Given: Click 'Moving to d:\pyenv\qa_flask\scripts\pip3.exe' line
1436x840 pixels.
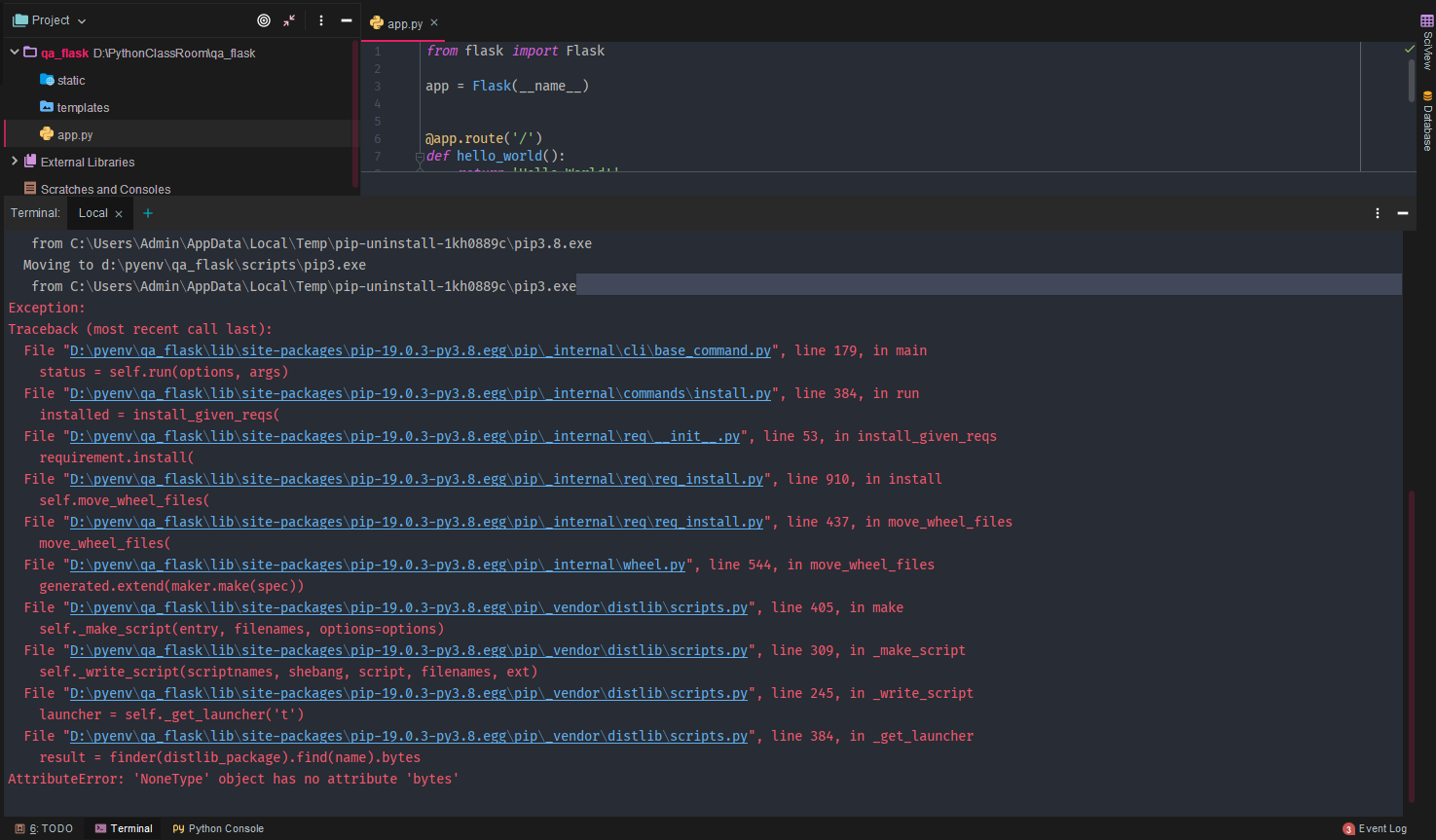Looking at the screenshot, I should click(195, 265).
